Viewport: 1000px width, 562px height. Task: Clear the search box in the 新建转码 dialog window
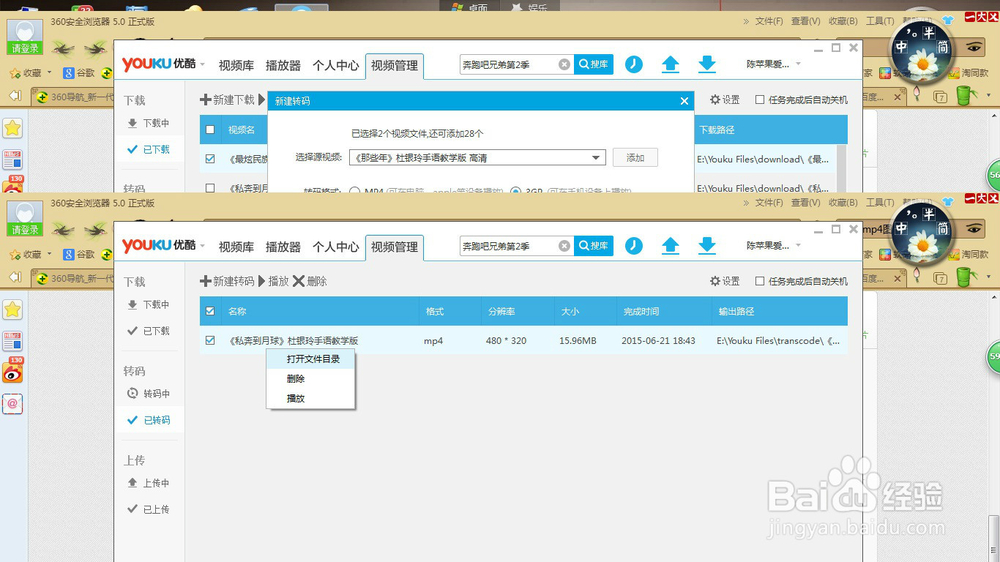[x=564, y=64]
